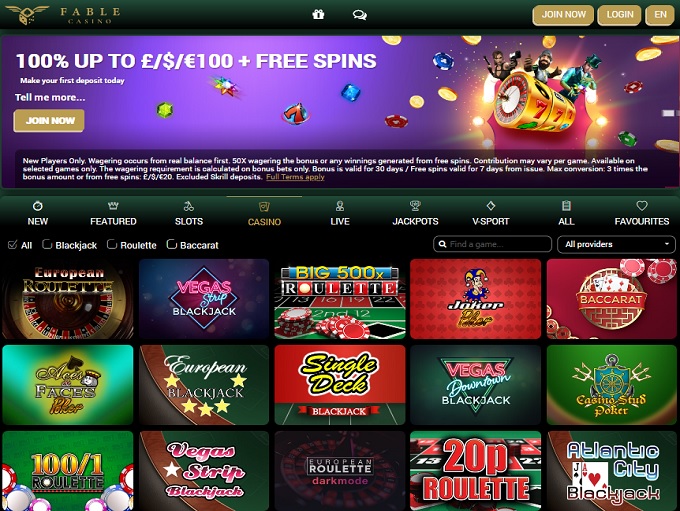Switch to the ALL games tab

point(566,213)
